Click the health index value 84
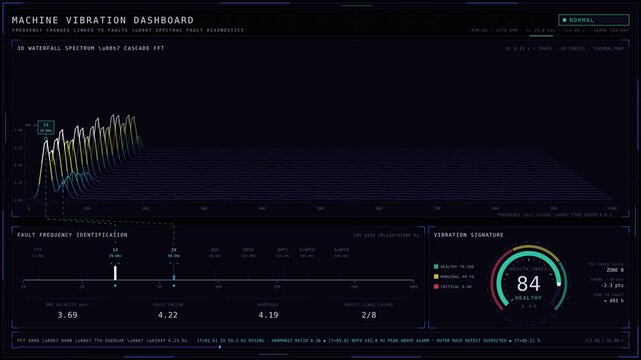641x360 pixels. (x=528, y=284)
